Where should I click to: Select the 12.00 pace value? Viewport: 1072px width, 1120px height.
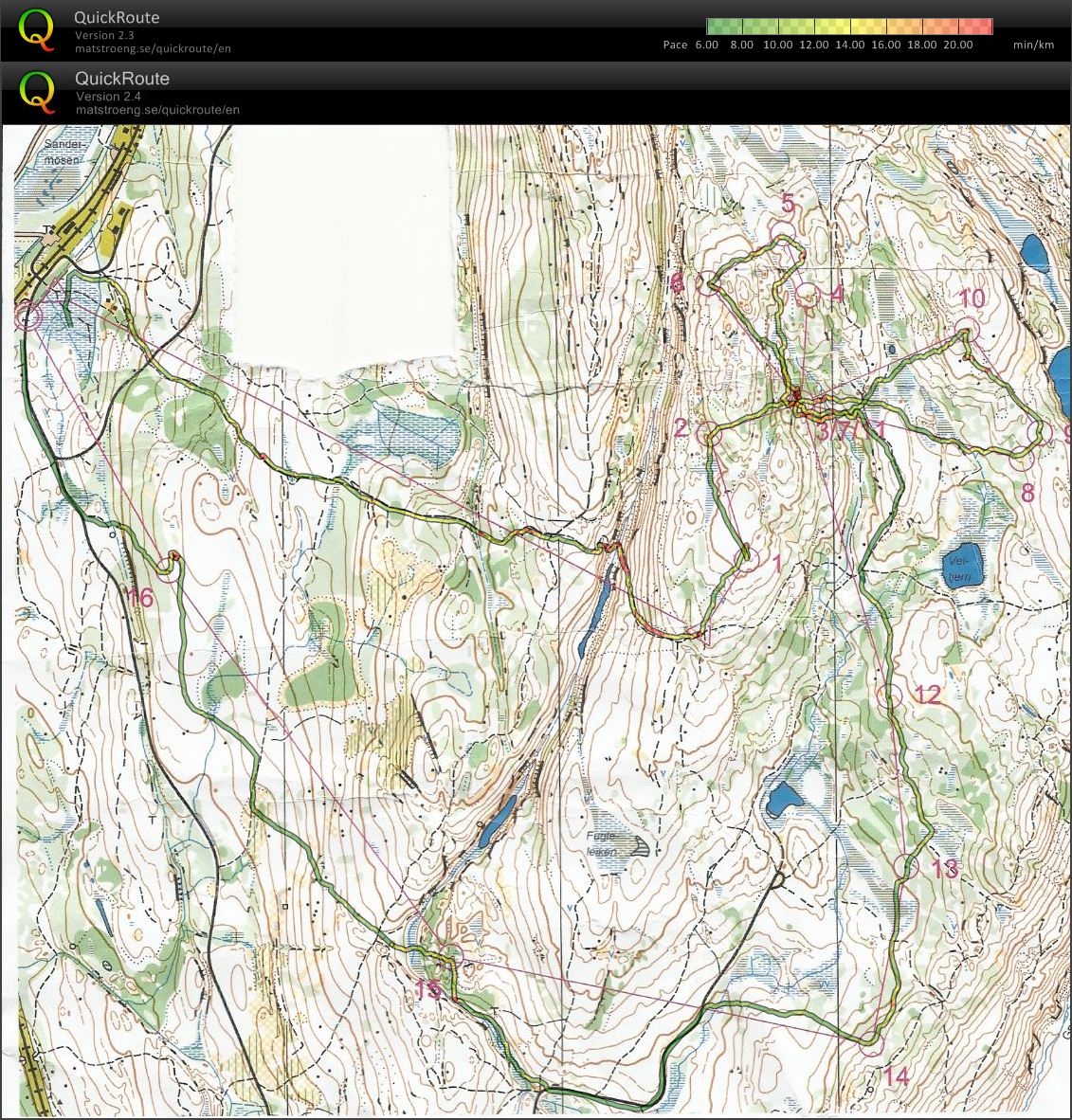[x=813, y=45]
